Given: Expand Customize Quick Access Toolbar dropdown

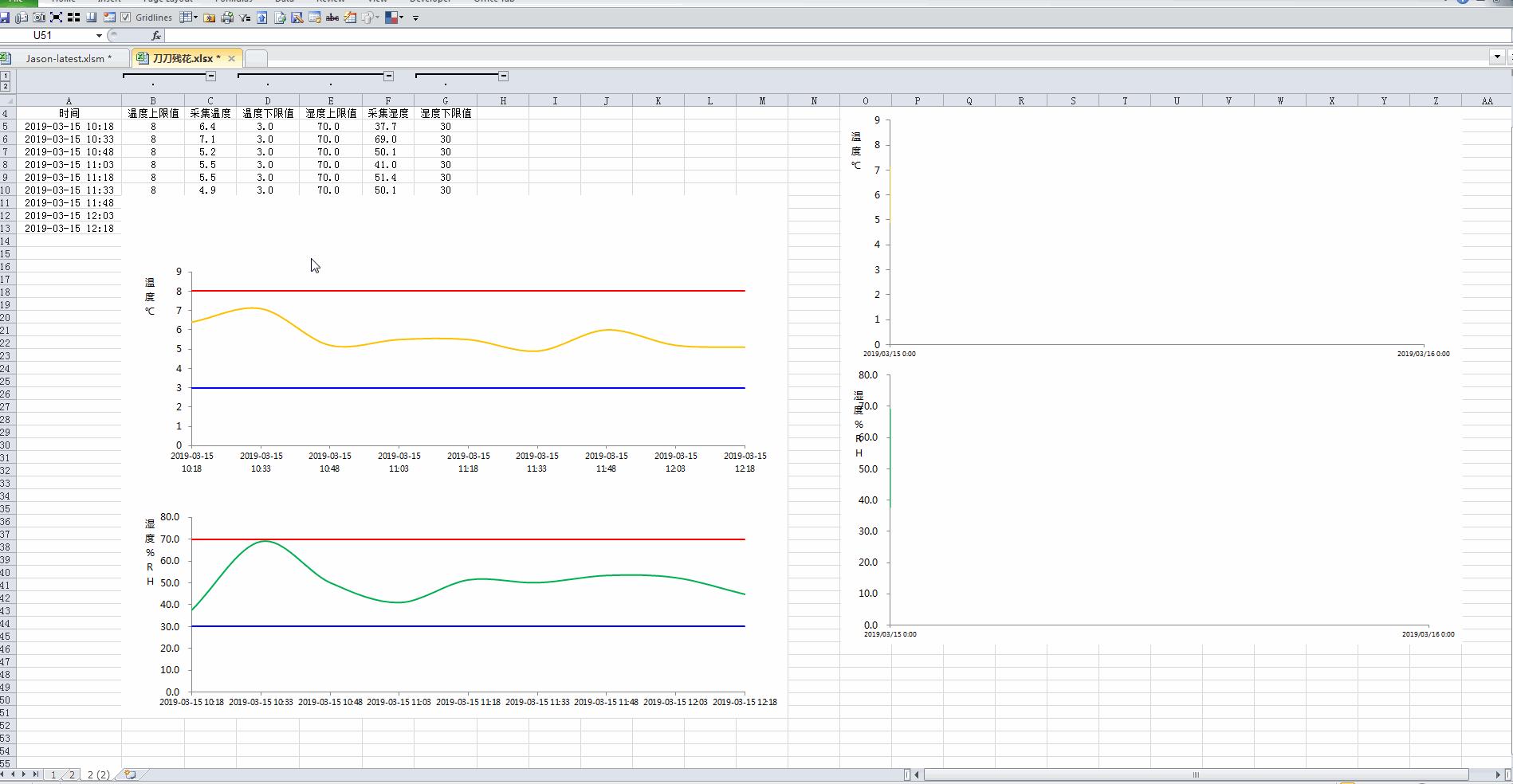Looking at the screenshot, I should (x=415, y=18).
